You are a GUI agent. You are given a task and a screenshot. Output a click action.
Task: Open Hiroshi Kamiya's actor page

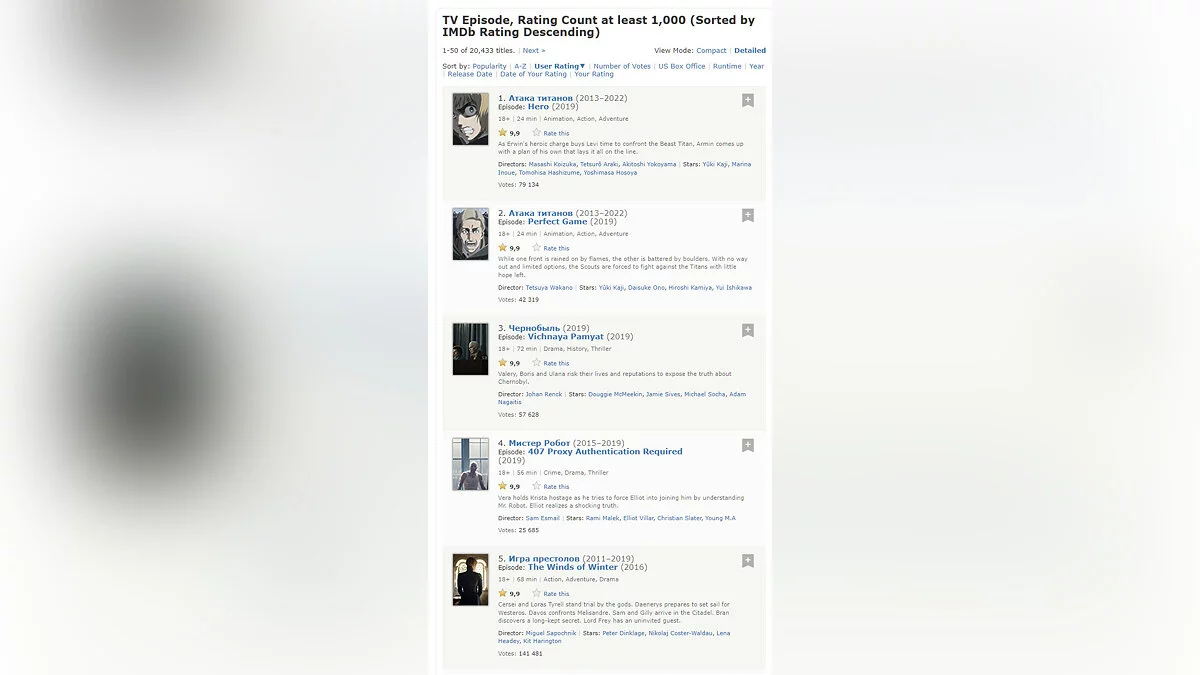tap(690, 287)
